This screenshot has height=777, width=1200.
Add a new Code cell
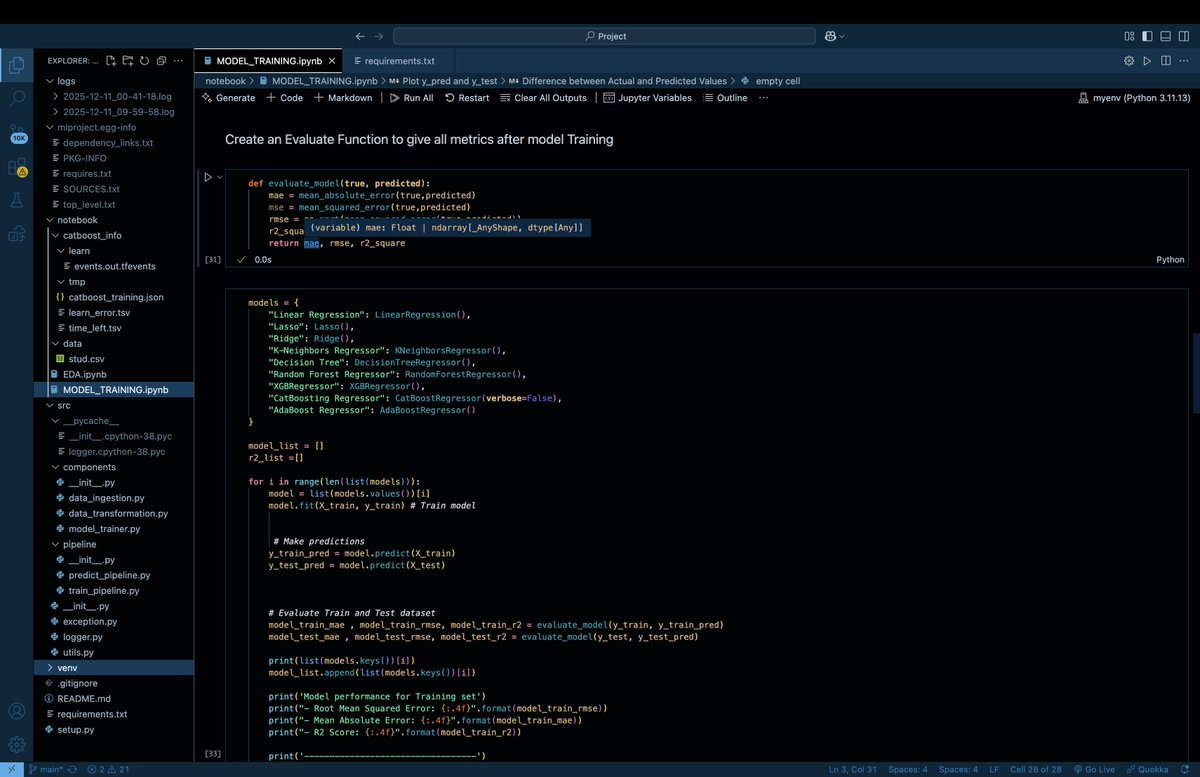(x=284, y=98)
